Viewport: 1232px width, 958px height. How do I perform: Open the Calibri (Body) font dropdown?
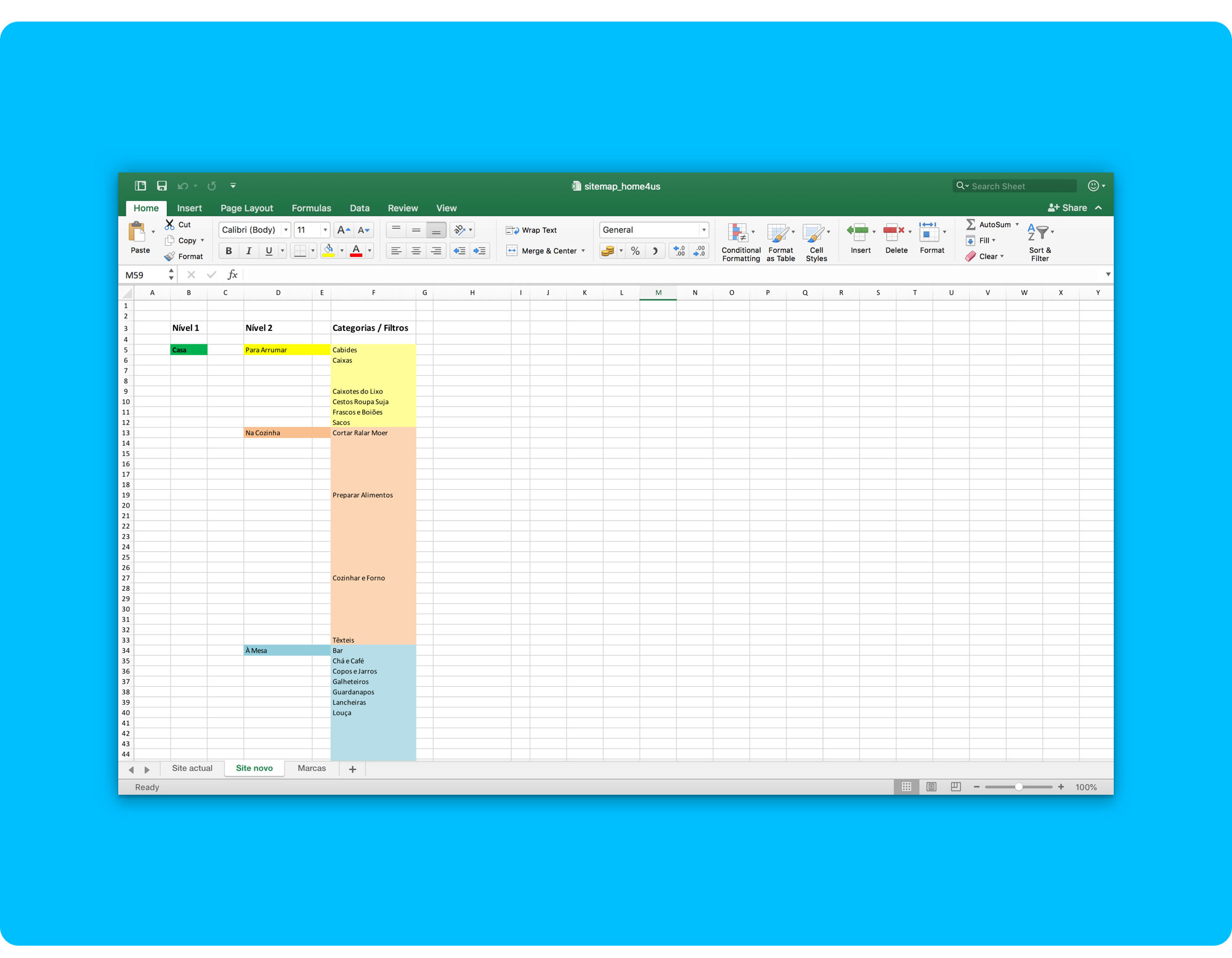pyautogui.click(x=286, y=230)
